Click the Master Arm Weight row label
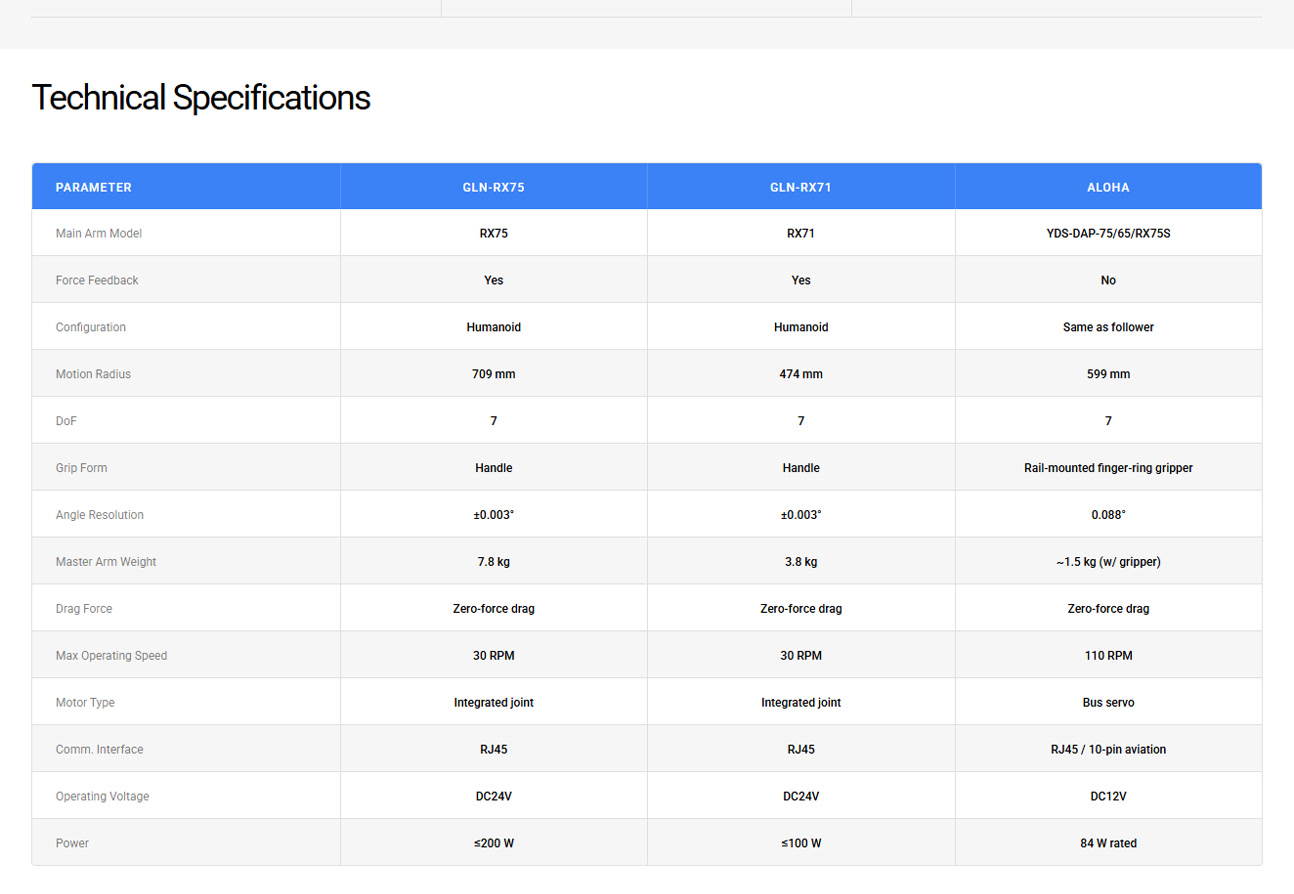The height and width of the screenshot is (894, 1294). [x=106, y=562]
